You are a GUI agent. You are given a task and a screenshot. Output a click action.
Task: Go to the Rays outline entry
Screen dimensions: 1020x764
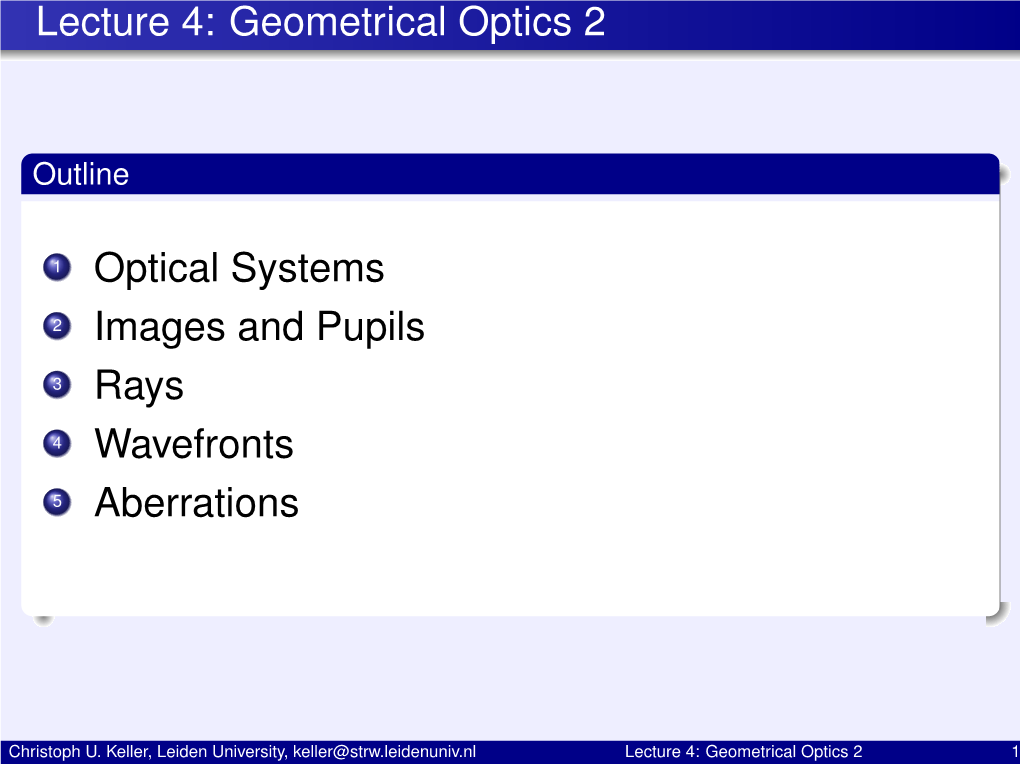point(139,386)
